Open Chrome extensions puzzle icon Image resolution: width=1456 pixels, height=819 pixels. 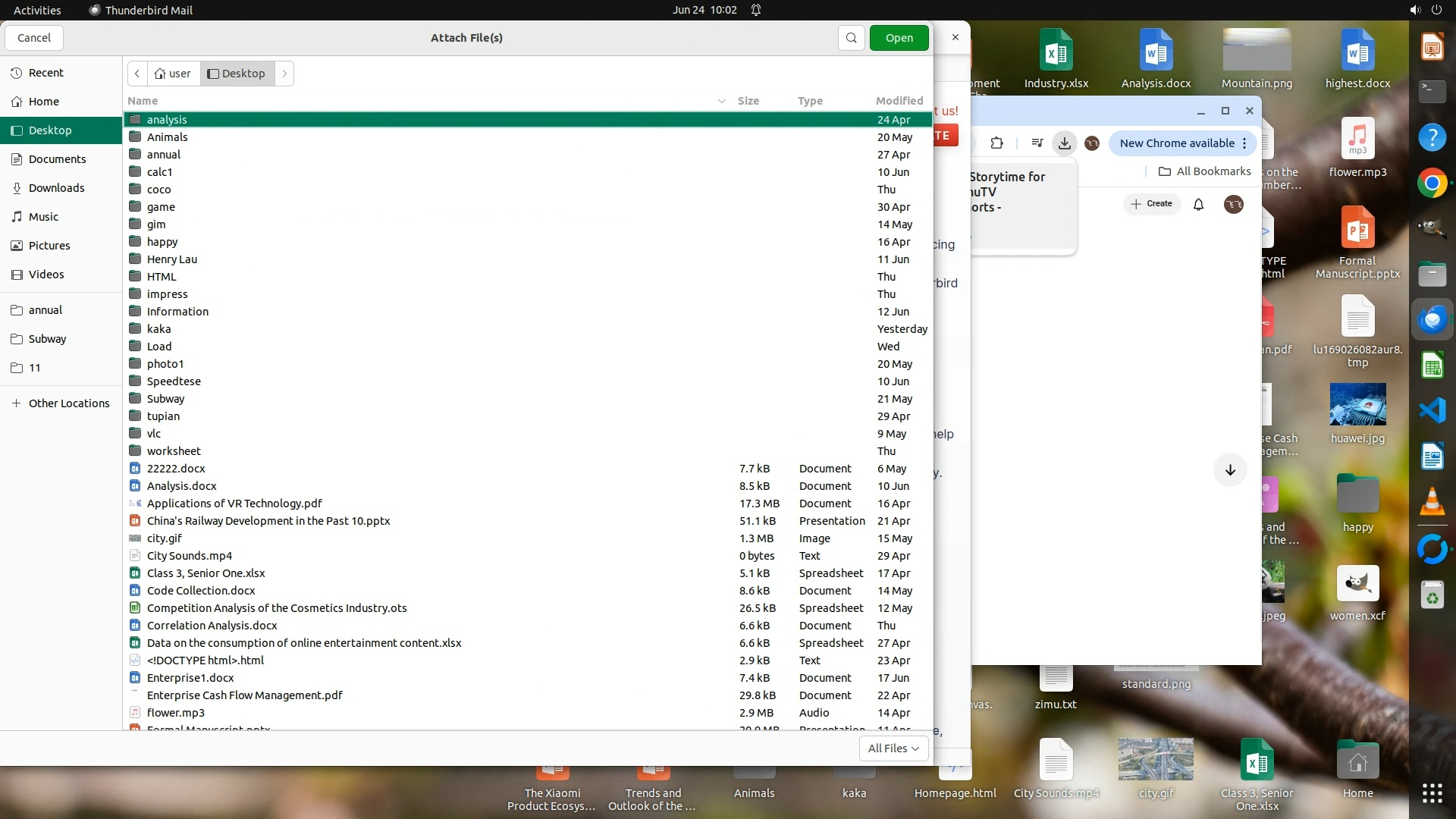tap(996, 143)
